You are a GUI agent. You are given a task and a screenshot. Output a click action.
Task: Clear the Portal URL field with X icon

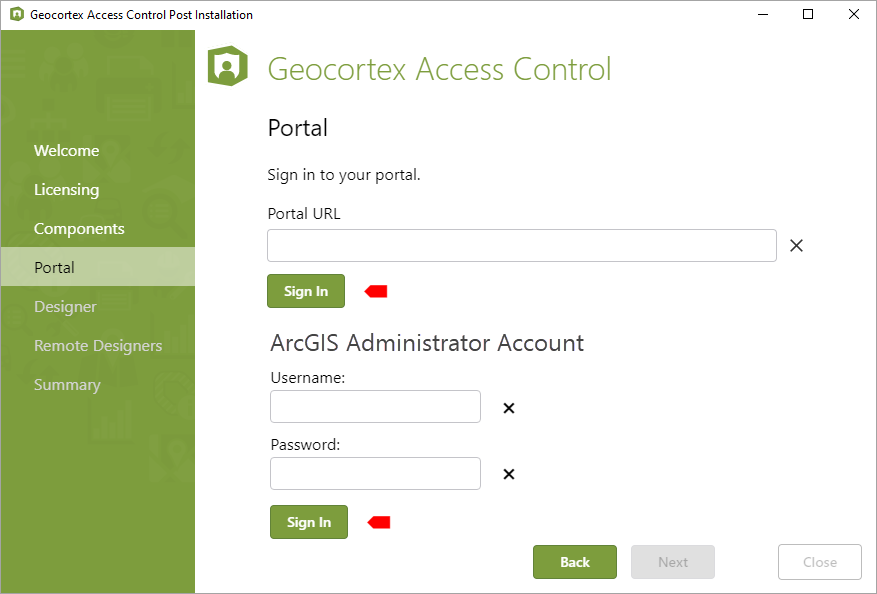tap(796, 246)
